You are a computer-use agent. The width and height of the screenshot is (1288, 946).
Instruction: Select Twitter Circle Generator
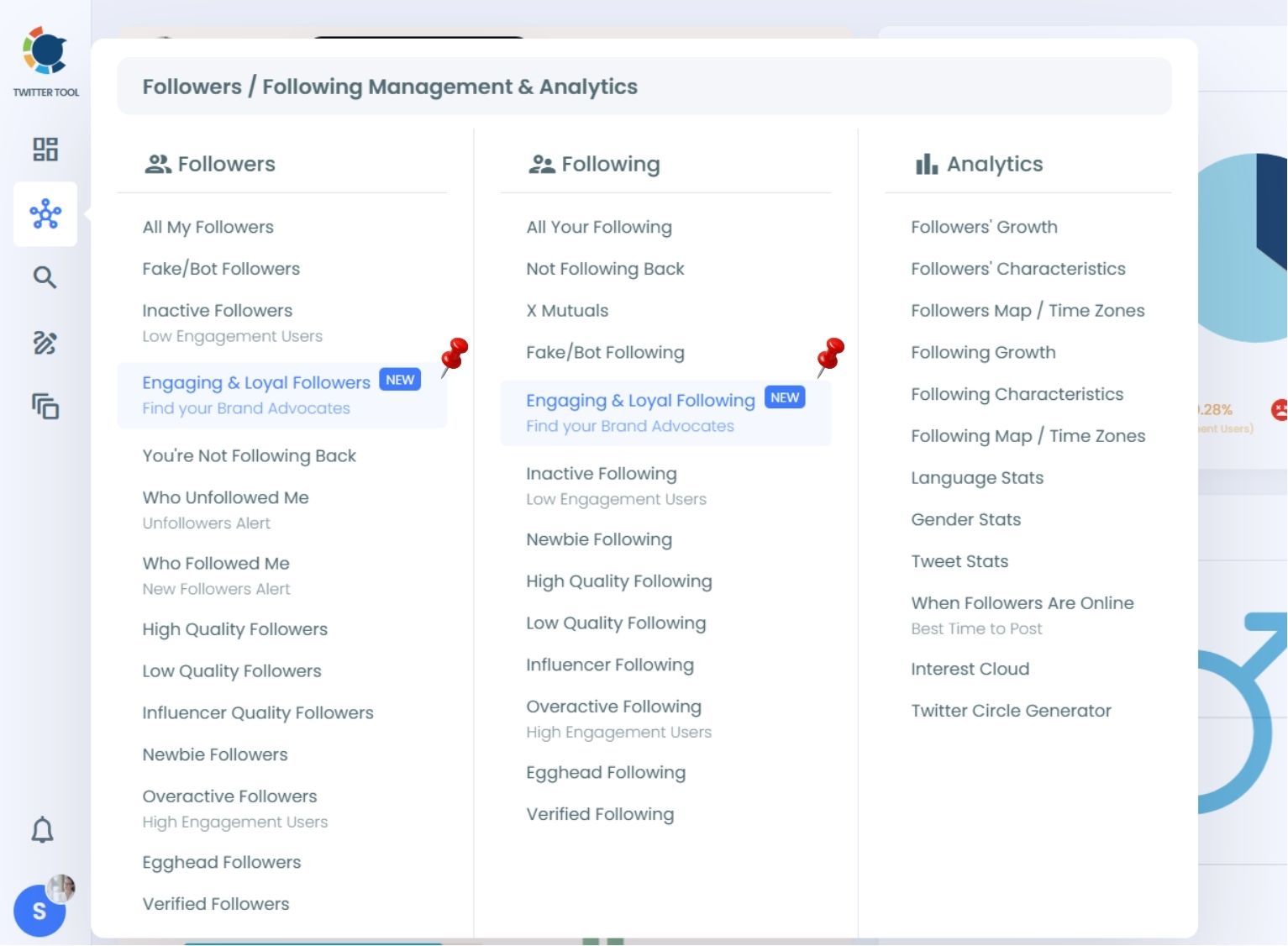[1011, 711]
